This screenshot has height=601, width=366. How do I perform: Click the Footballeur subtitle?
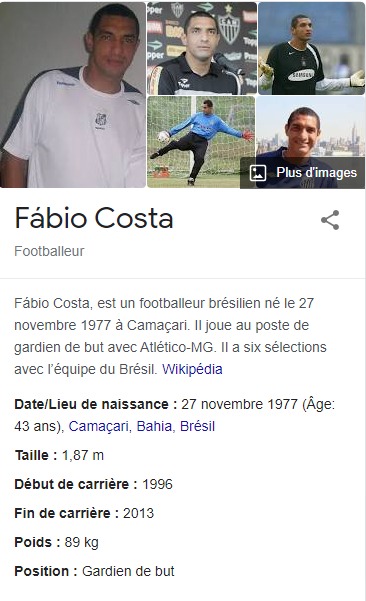(x=49, y=251)
